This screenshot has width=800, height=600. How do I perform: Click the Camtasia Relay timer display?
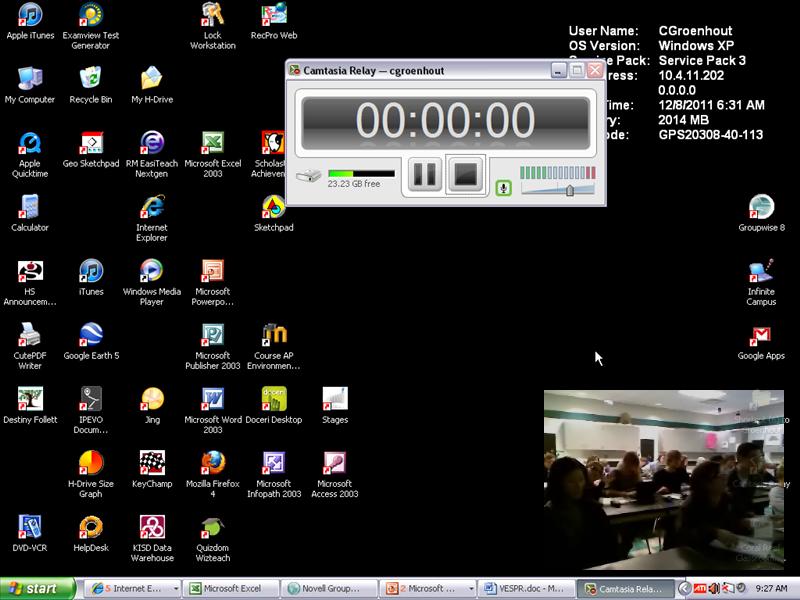(x=445, y=121)
